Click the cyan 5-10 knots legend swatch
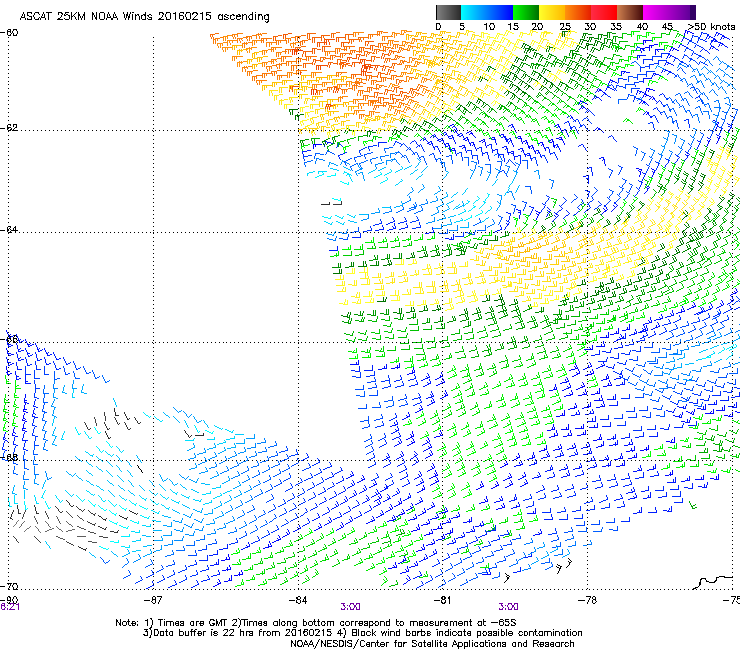The image size is (740, 650). [474, 12]
